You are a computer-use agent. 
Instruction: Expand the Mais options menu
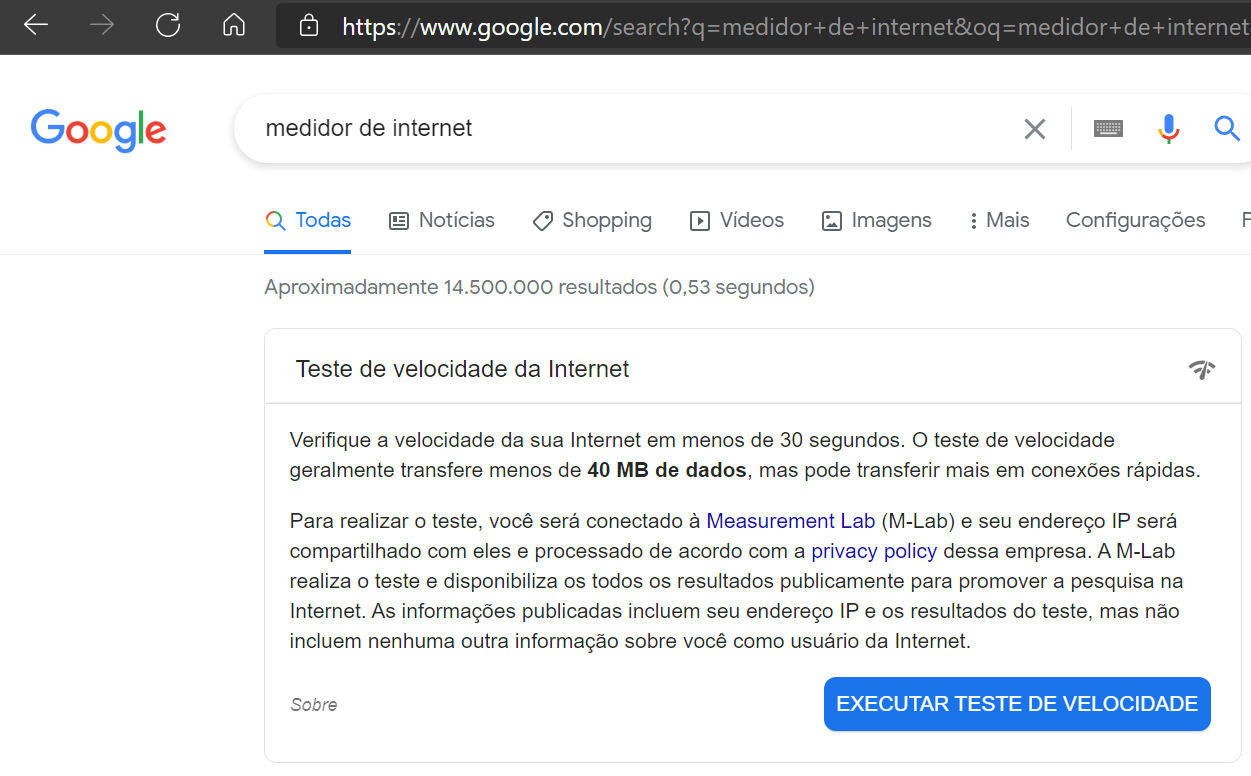(999, 221)
